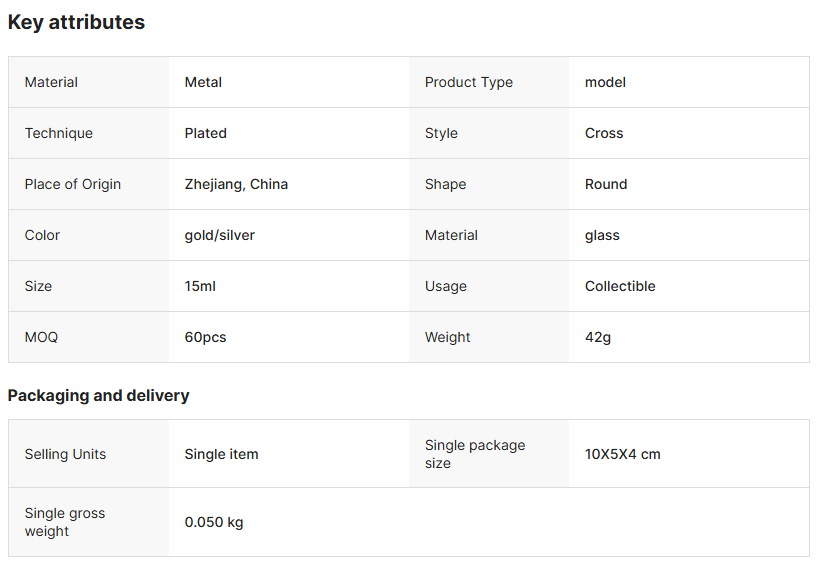Click the glass material value
827x569 pixels.
coord(602,235)
